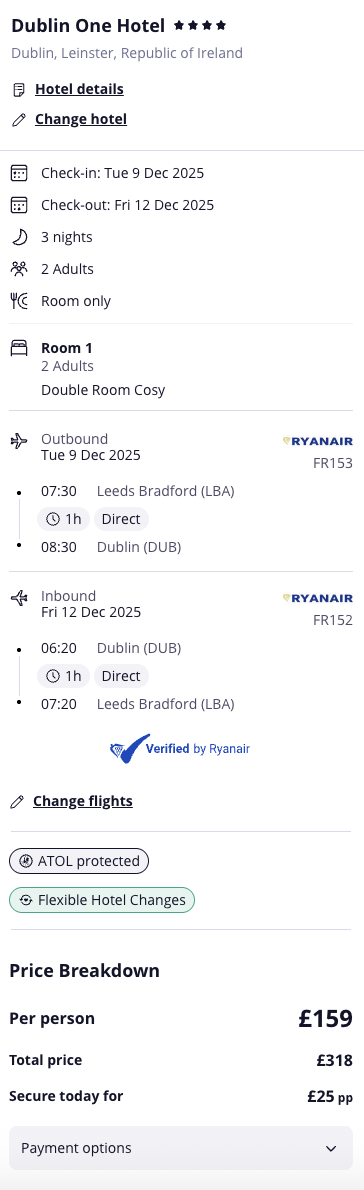The height and width of the screenshot is (1190, 364).
Task: Click the Change flights link
Action: 83,801
